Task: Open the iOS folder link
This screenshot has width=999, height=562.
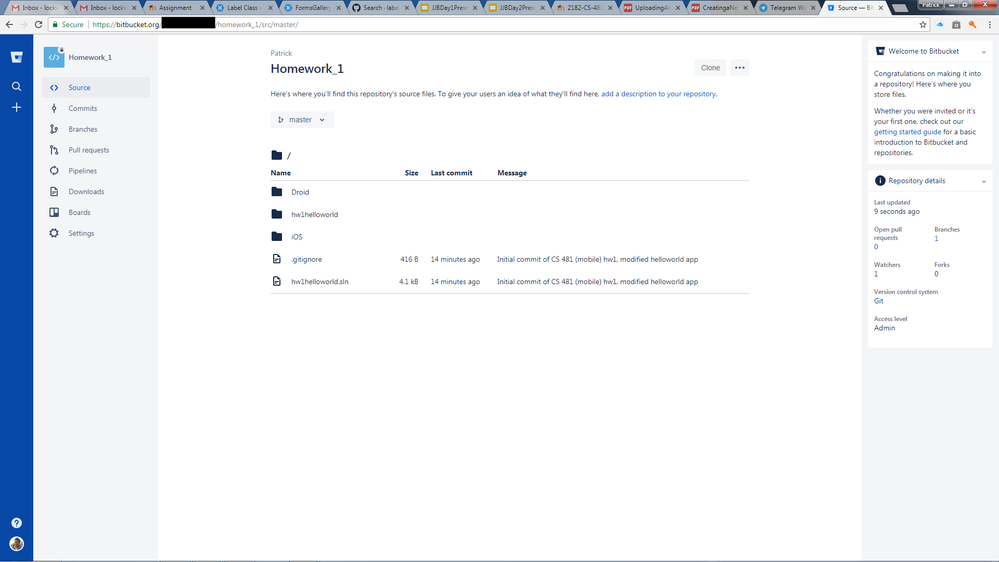Action: click(297, 236)
